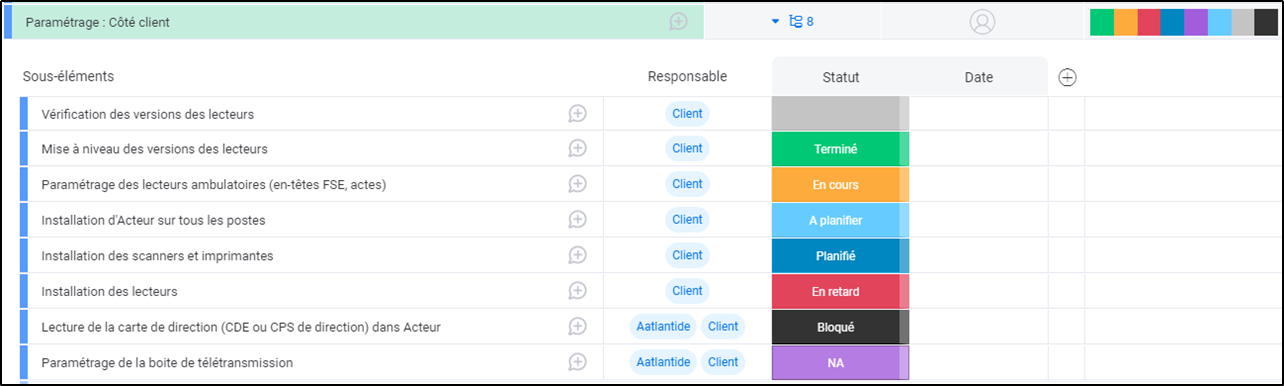This screenshot has height=386, width=1284.
Task: Open update bubble on Paramétrage : Côté client
Action: click(x=679, y=22)
